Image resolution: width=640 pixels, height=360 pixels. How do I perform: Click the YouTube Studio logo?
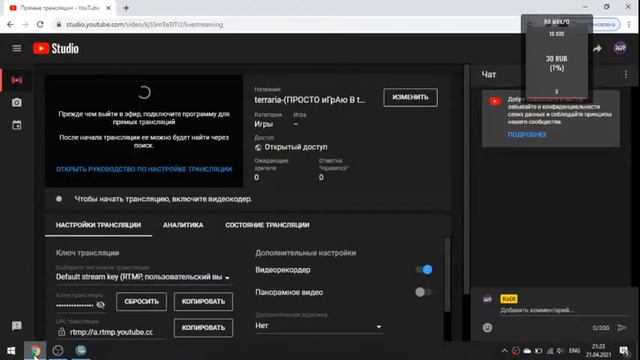(56, 49)
